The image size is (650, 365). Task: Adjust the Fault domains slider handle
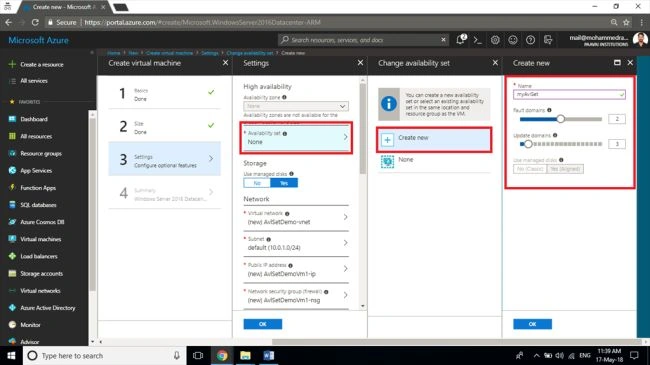coord(560,119)
